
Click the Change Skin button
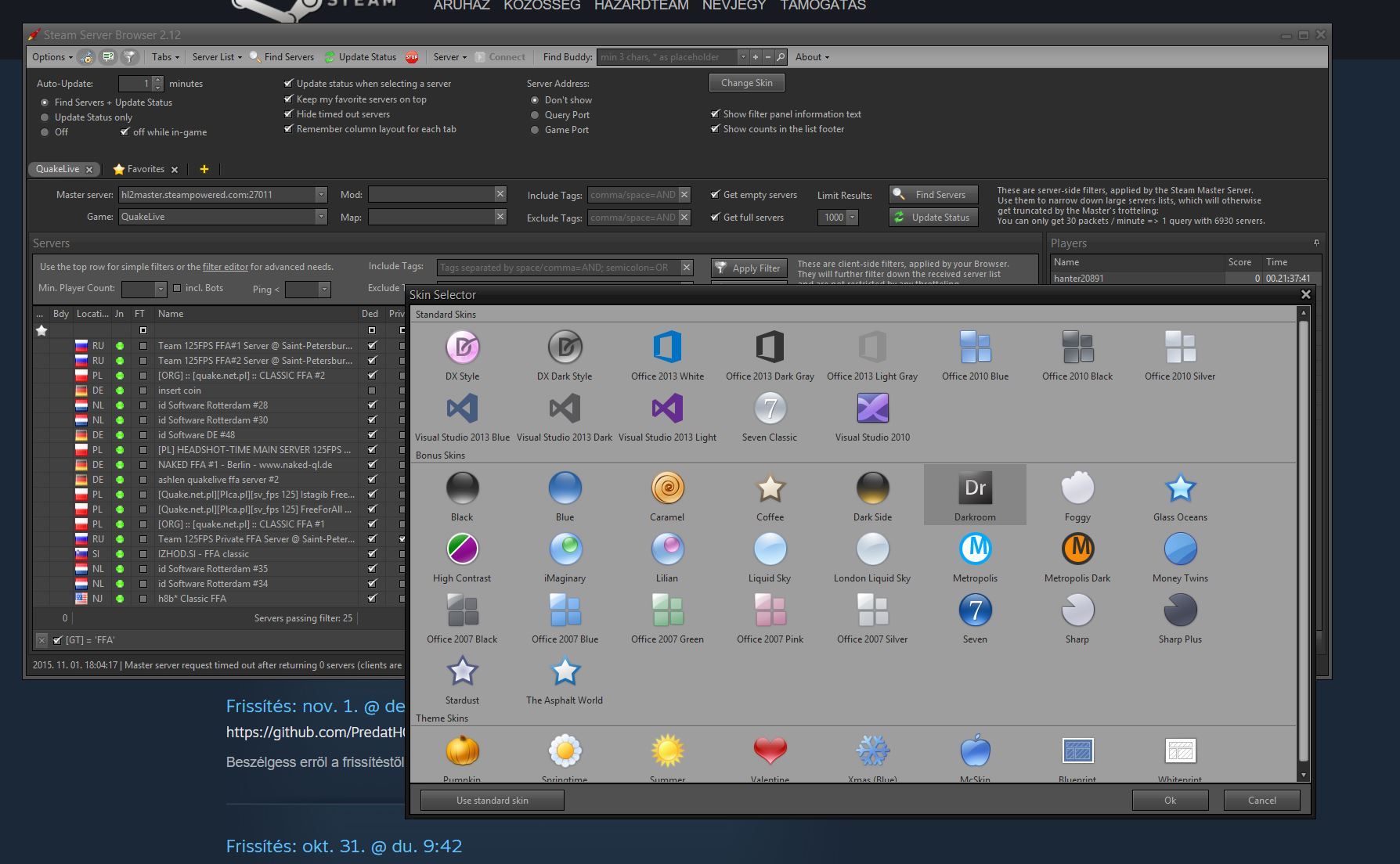click(x=747, y=83)
